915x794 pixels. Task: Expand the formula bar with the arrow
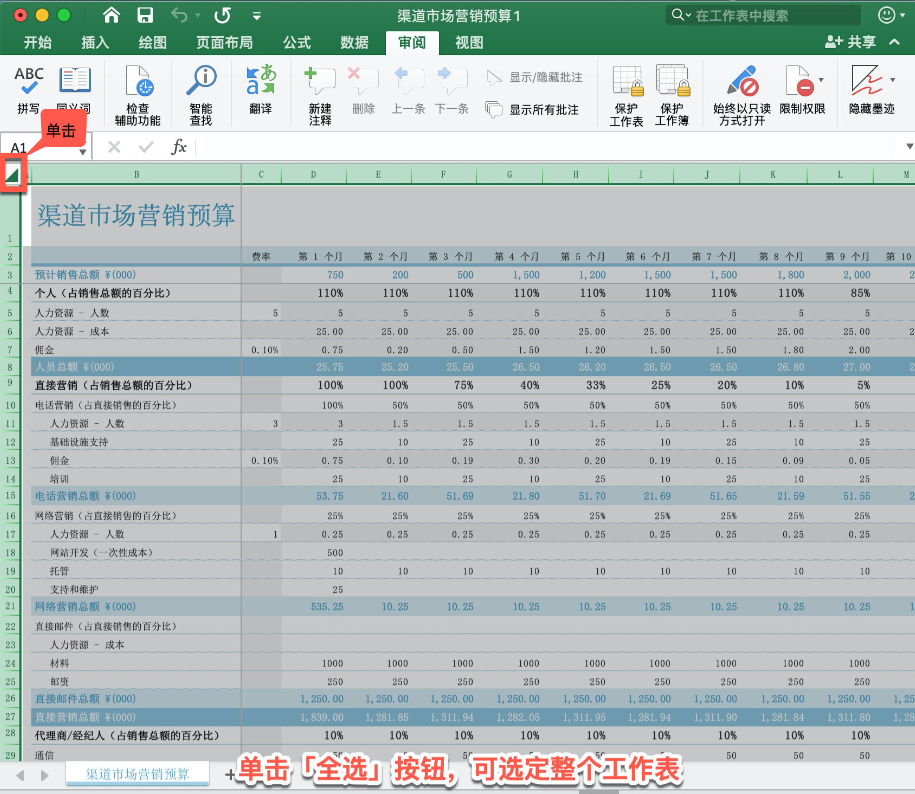[909, 146]
